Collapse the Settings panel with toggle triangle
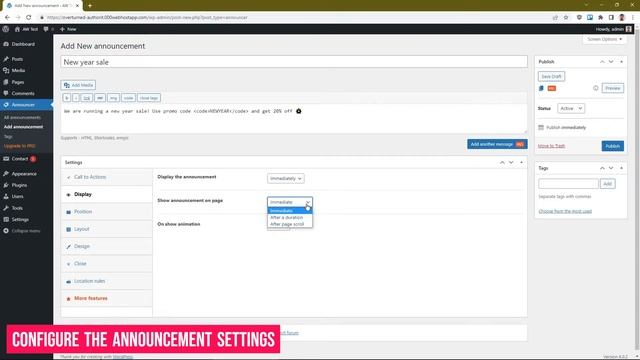640x360 pixels. click(521, 162)
